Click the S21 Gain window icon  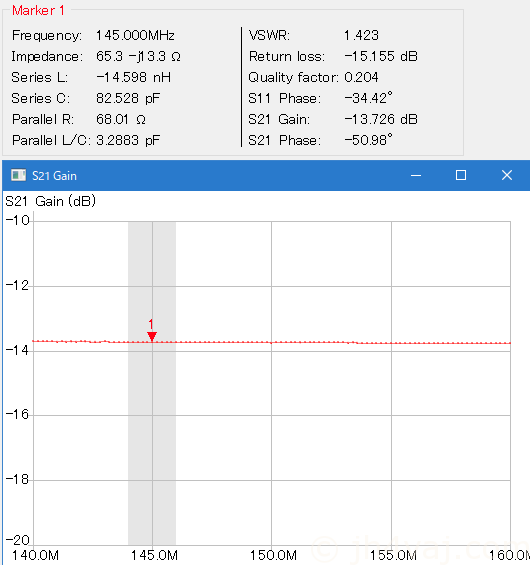point(18,175)
